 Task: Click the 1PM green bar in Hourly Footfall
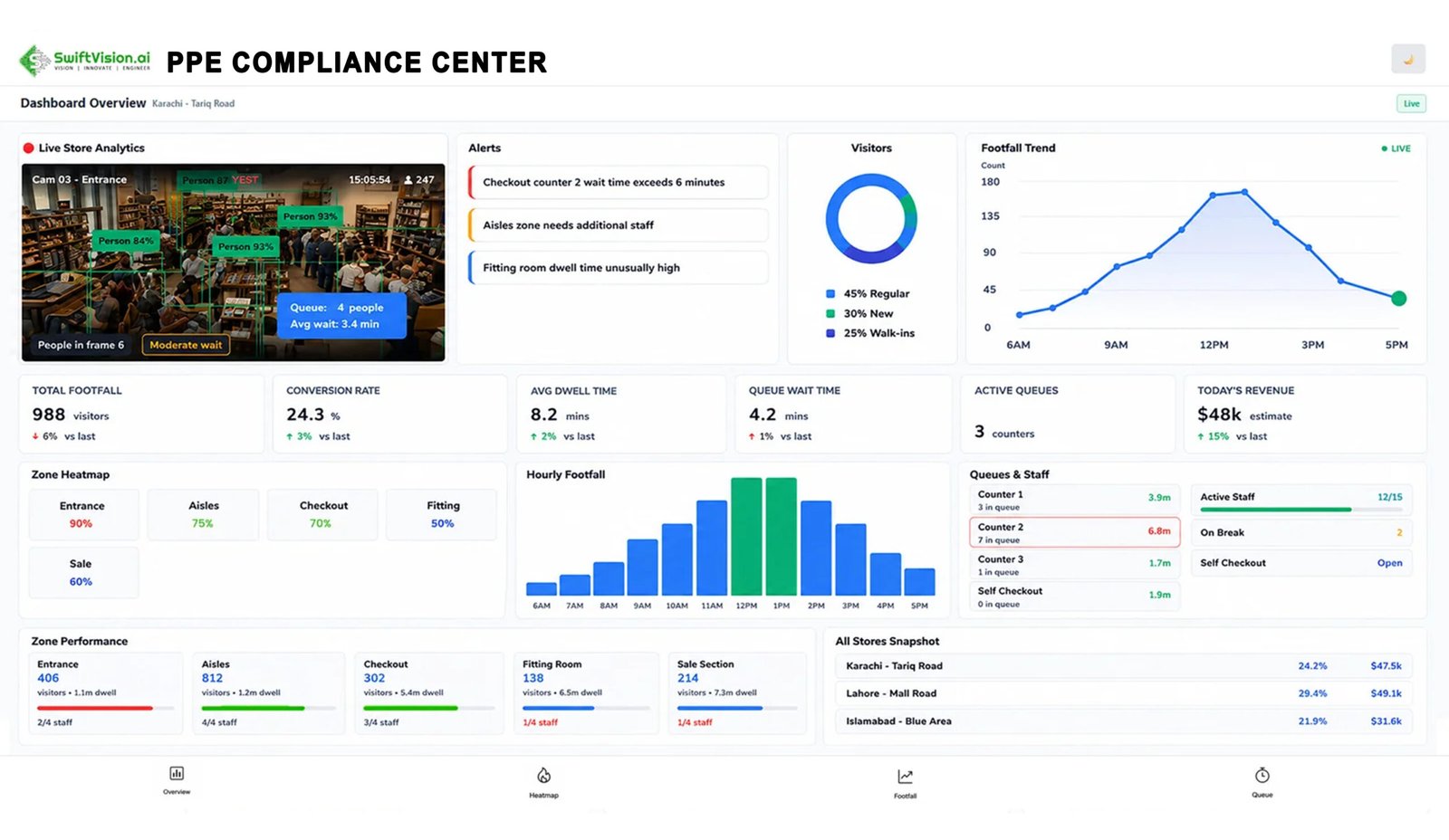point(781,536)
